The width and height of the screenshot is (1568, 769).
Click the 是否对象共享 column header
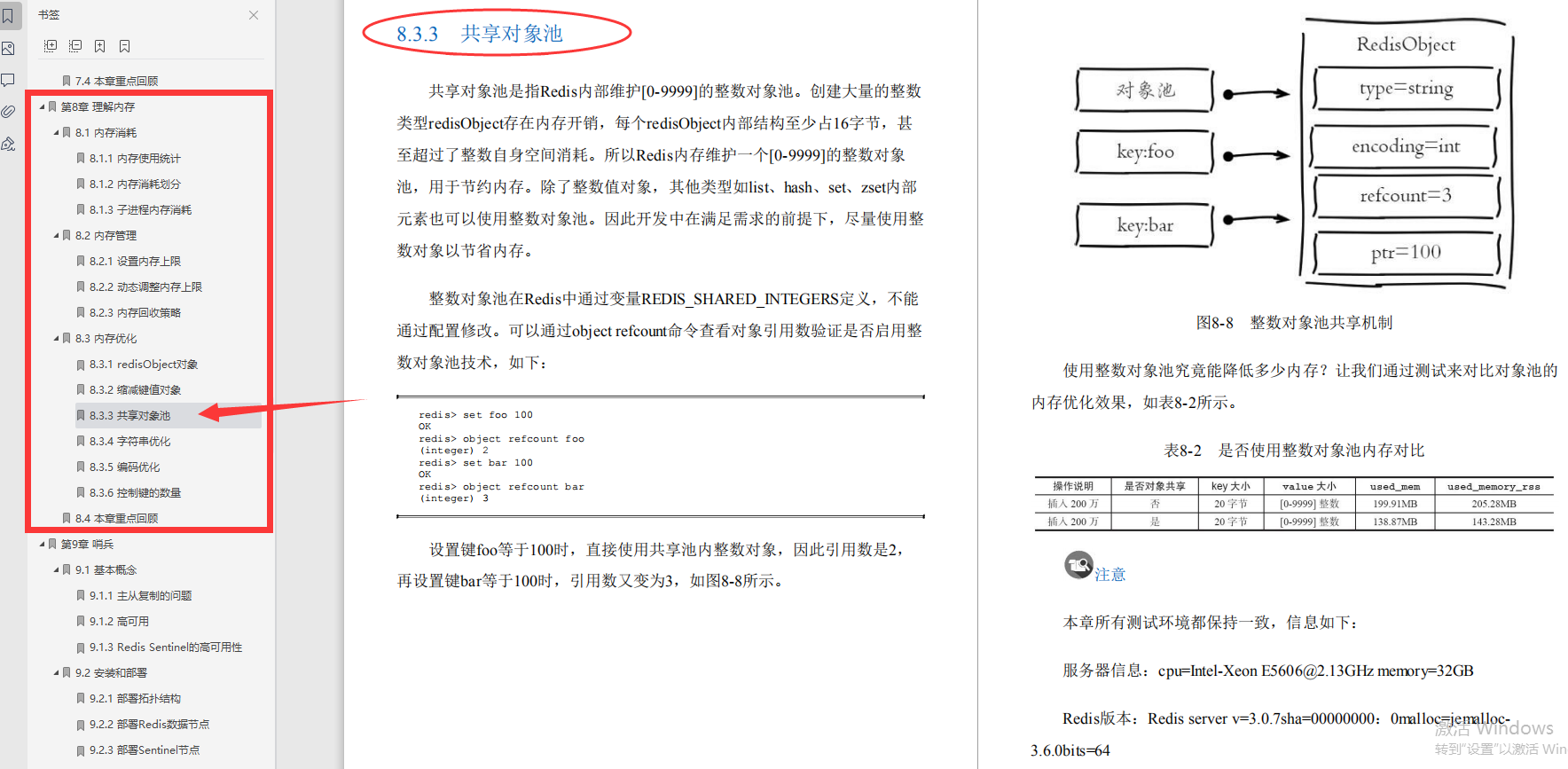(x=1155, y=486)
